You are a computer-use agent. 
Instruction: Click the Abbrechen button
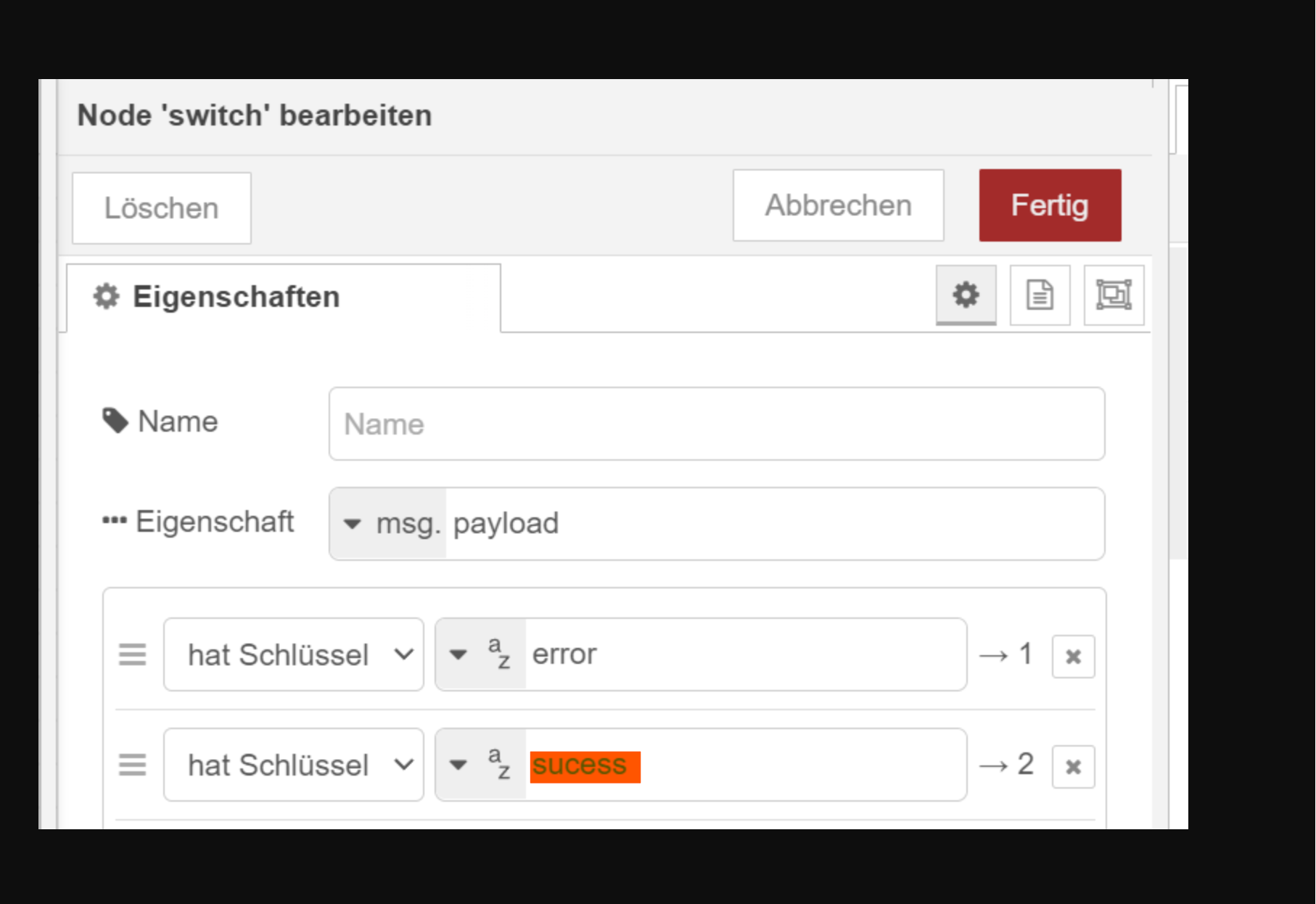(x=838, y=205)
